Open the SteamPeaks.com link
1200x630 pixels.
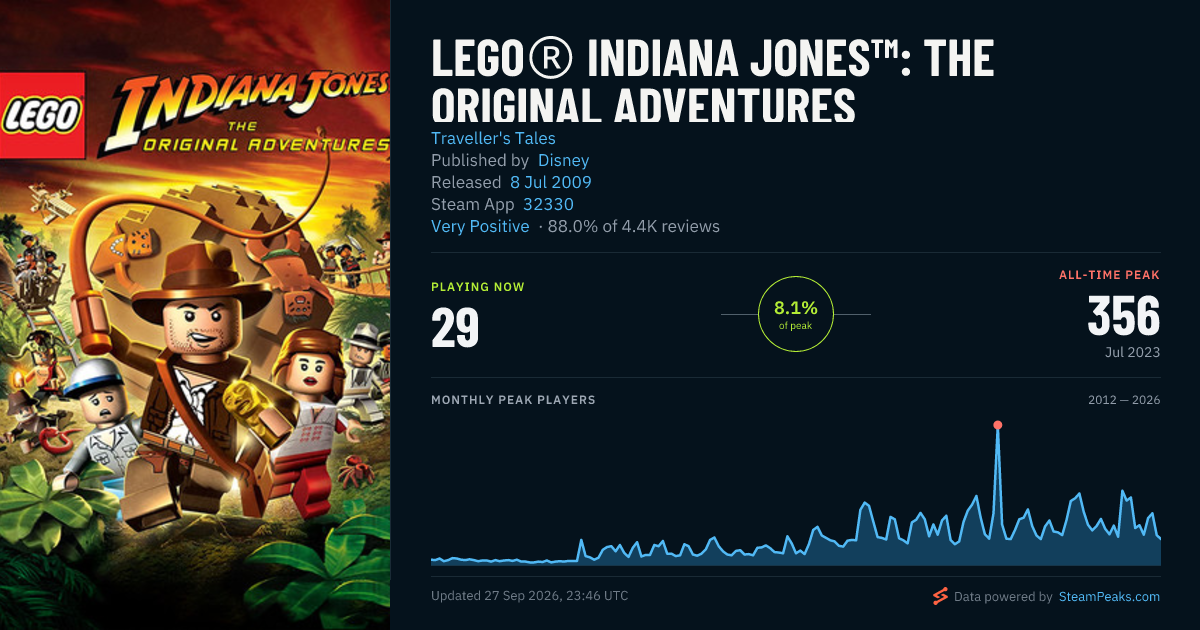1108,597
